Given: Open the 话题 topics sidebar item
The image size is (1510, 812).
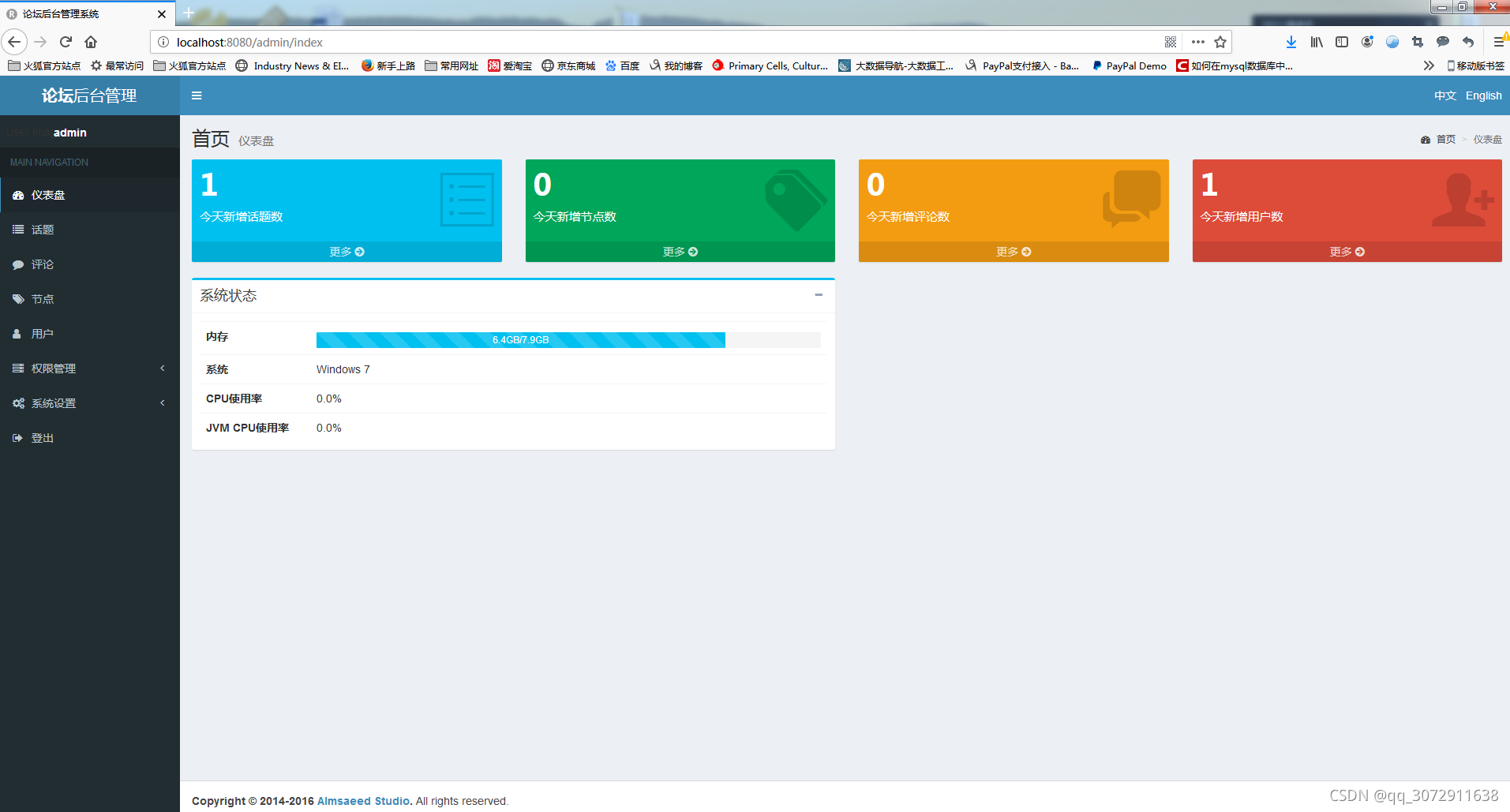Looking at the screenshot, I should click(90, 230).
